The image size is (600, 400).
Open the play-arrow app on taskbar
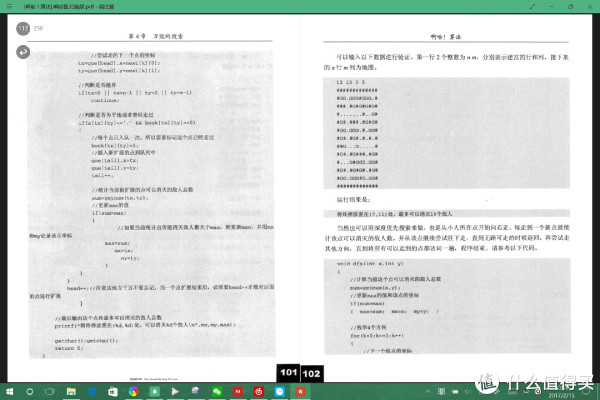175,392
